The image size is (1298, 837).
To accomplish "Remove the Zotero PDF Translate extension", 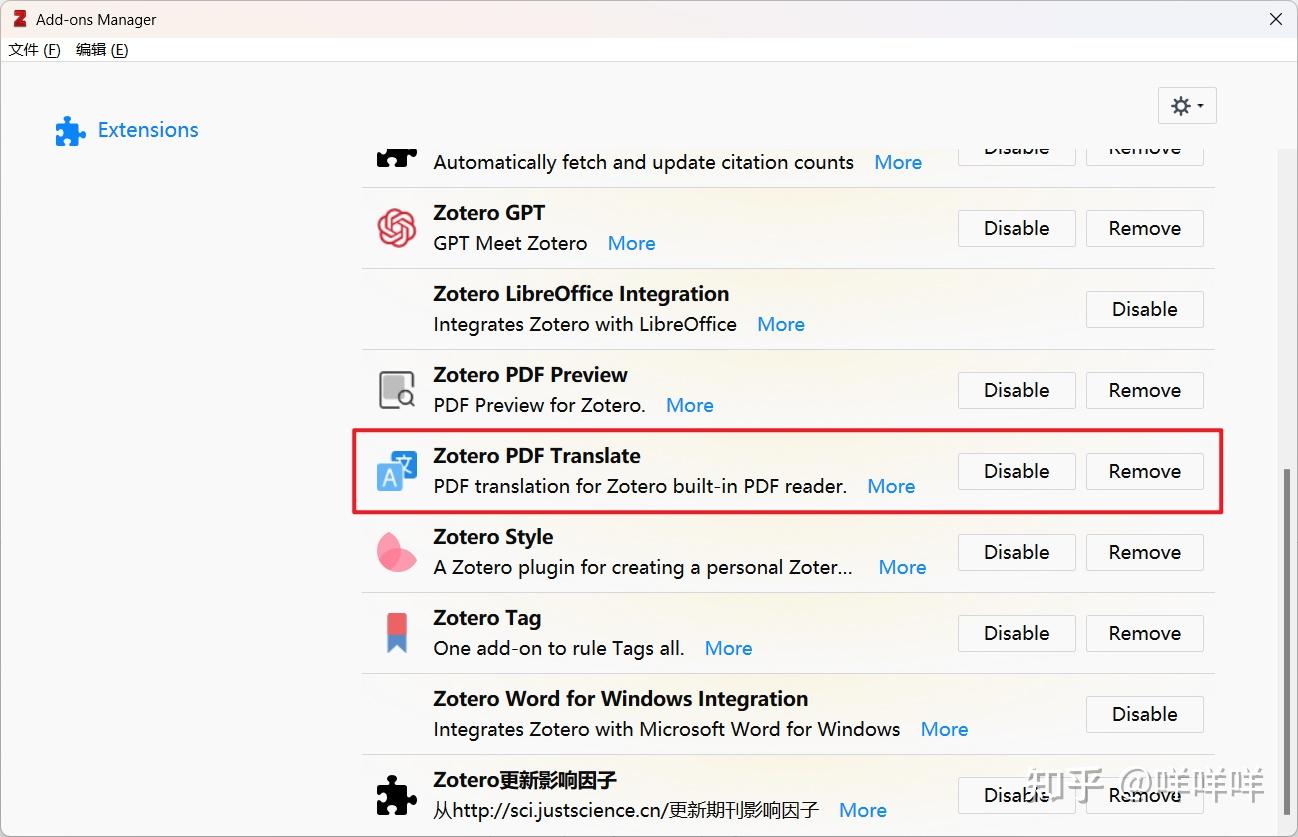I will (1145, 471).
